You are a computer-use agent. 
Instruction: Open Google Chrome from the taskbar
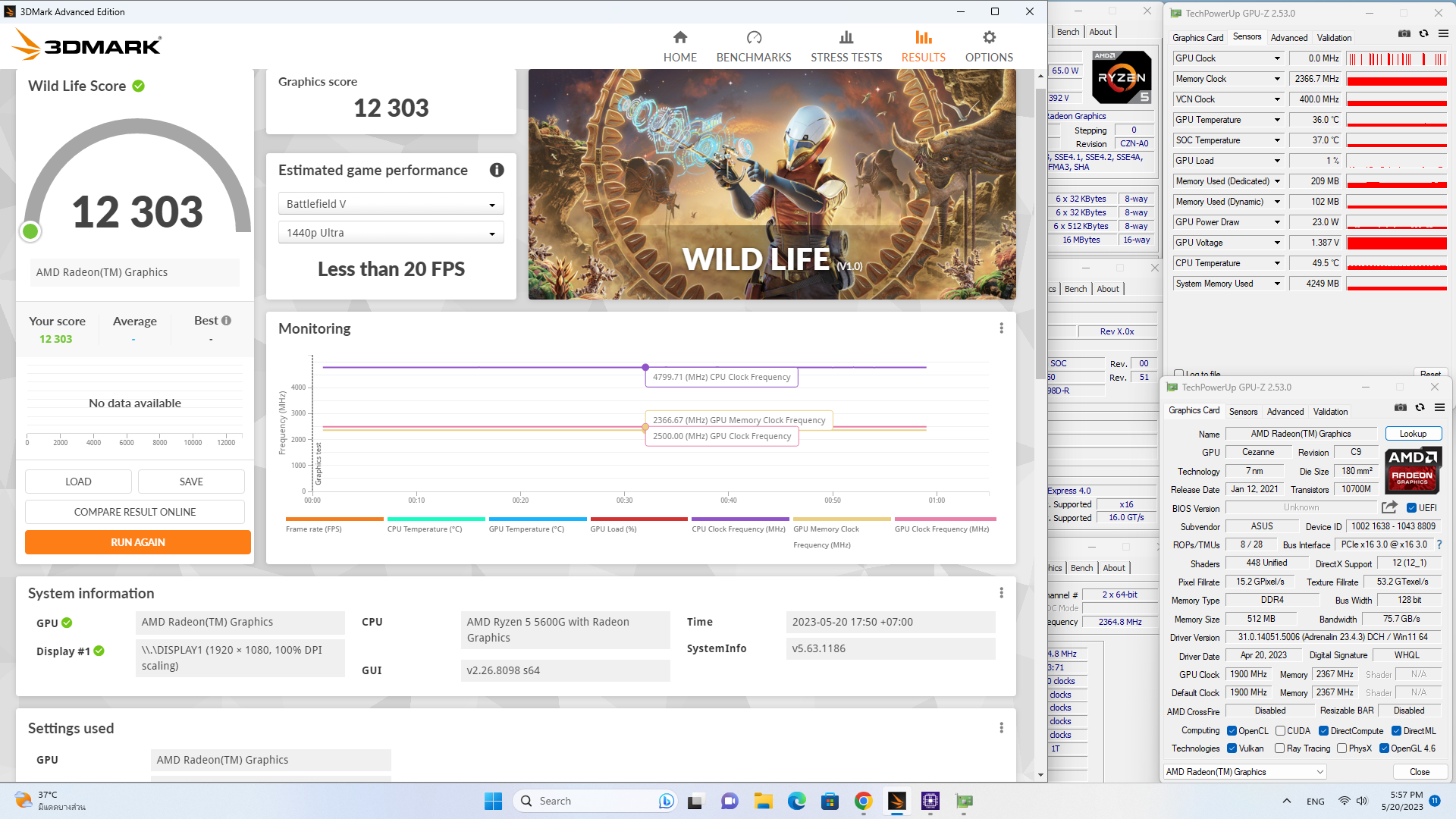click(863, 801)
